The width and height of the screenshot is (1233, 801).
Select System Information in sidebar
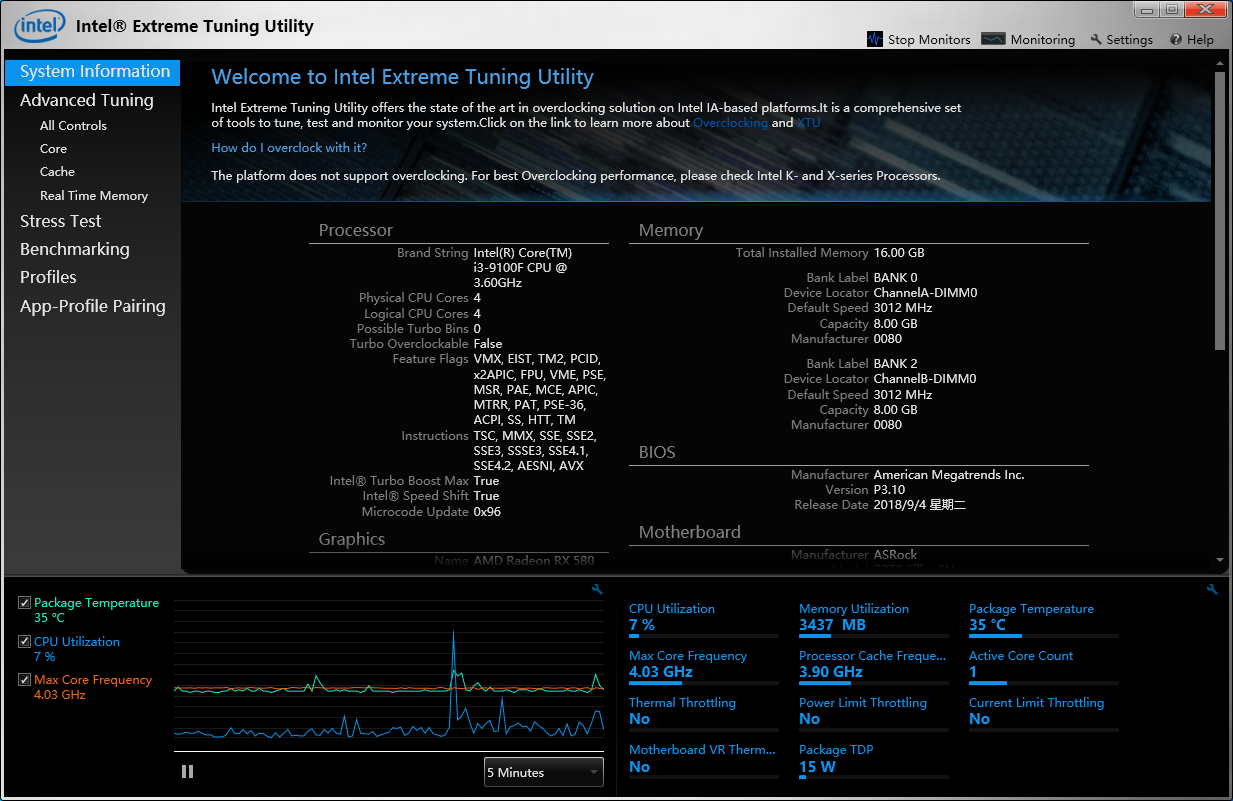[93, 71]
